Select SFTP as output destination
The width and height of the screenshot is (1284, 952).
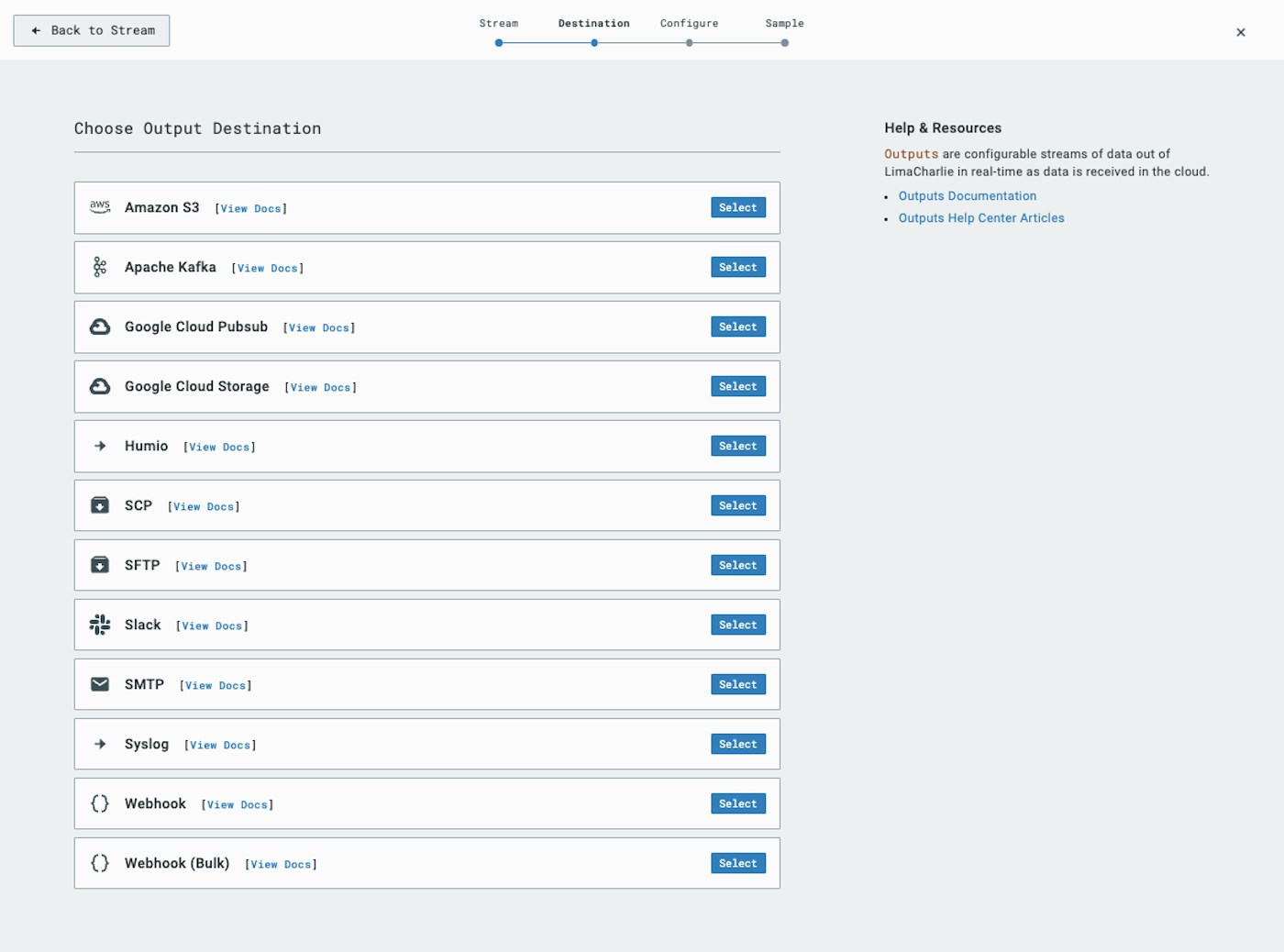point(738,565)
